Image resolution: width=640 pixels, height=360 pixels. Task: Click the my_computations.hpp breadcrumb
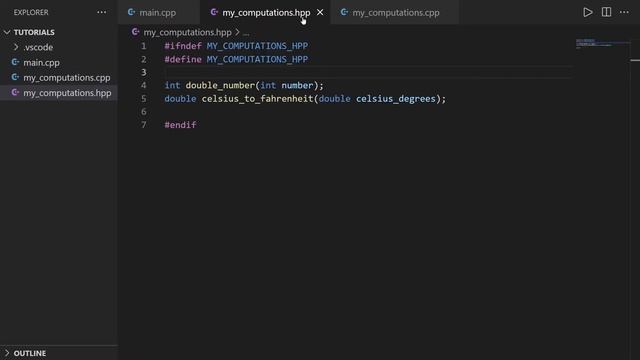click(187, 32)
